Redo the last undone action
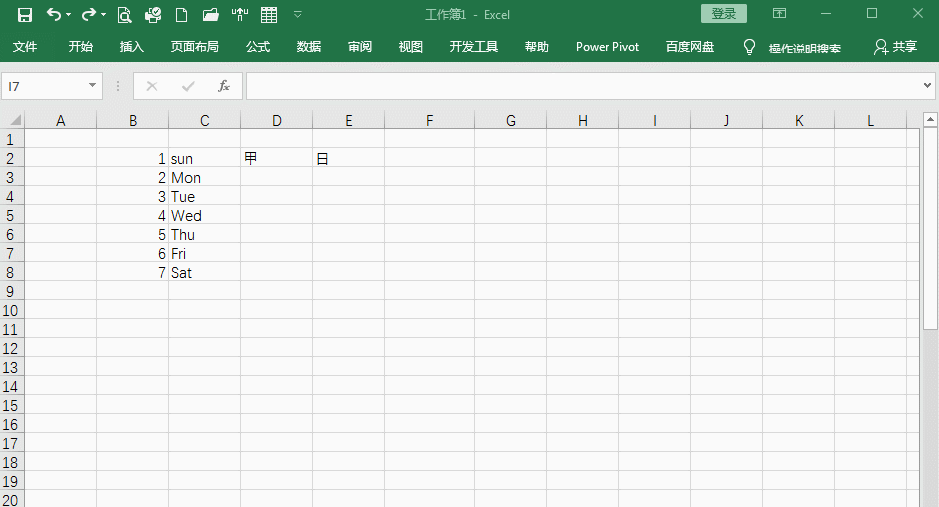The width and height of the screenshot is (939, 507). (x=89, y=14)
